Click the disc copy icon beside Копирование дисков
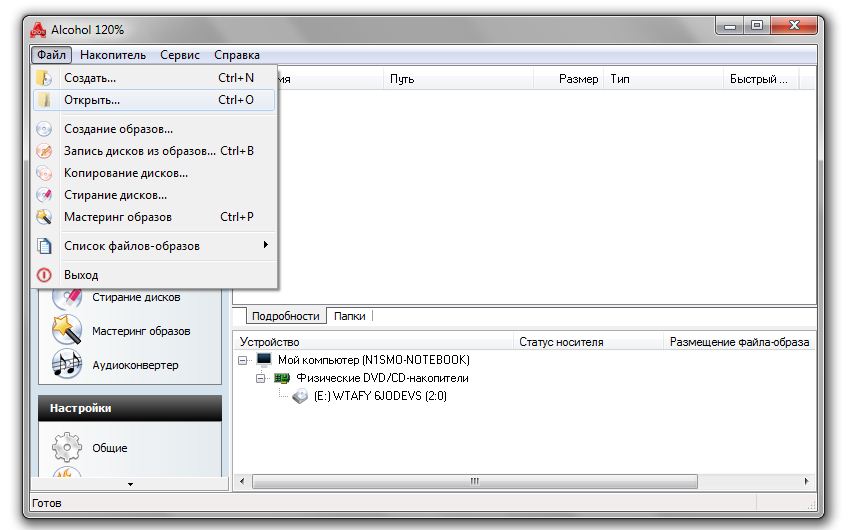Screen dimensions: 849x530 (44, 173)
